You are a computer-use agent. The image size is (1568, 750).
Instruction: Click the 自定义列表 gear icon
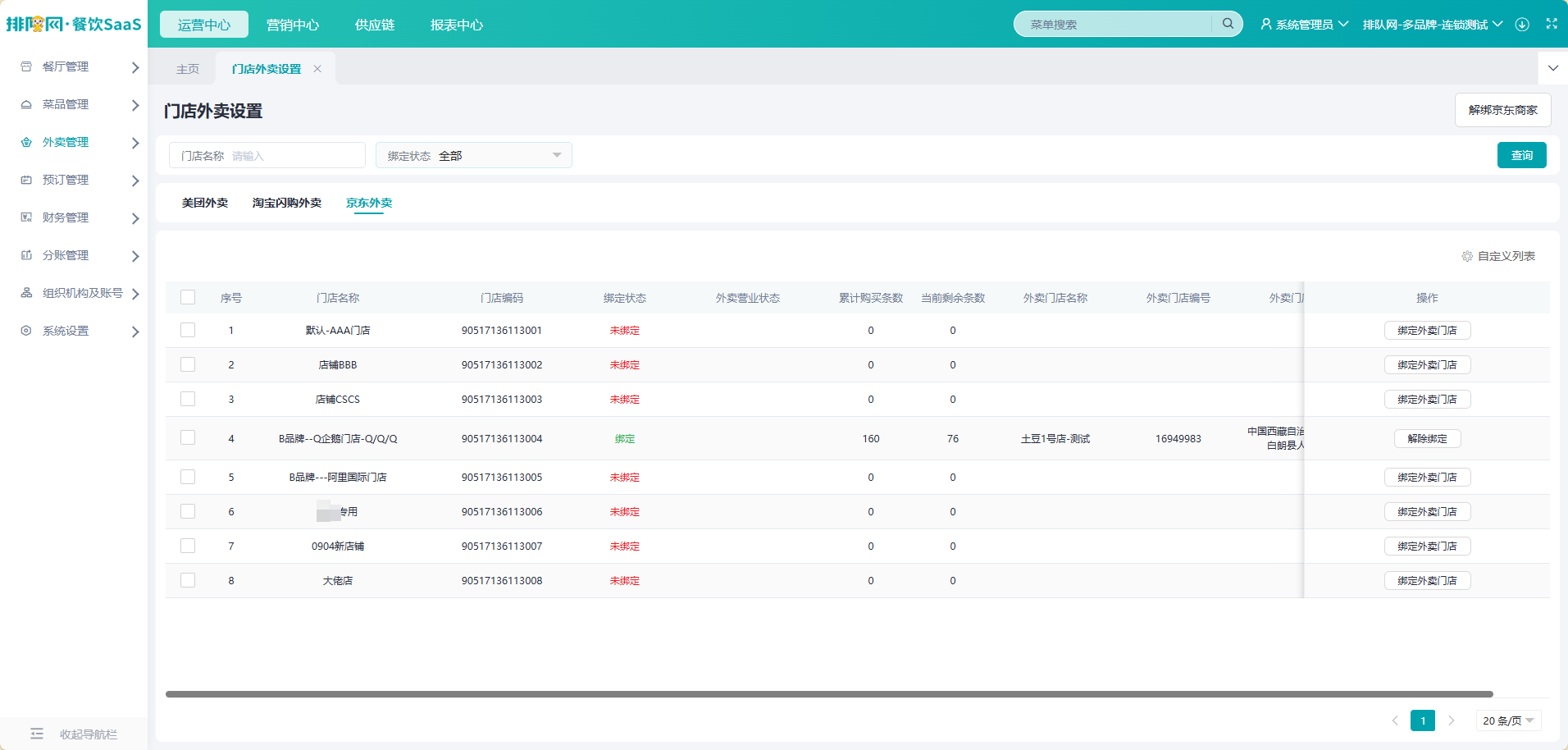coord(1467,256)
